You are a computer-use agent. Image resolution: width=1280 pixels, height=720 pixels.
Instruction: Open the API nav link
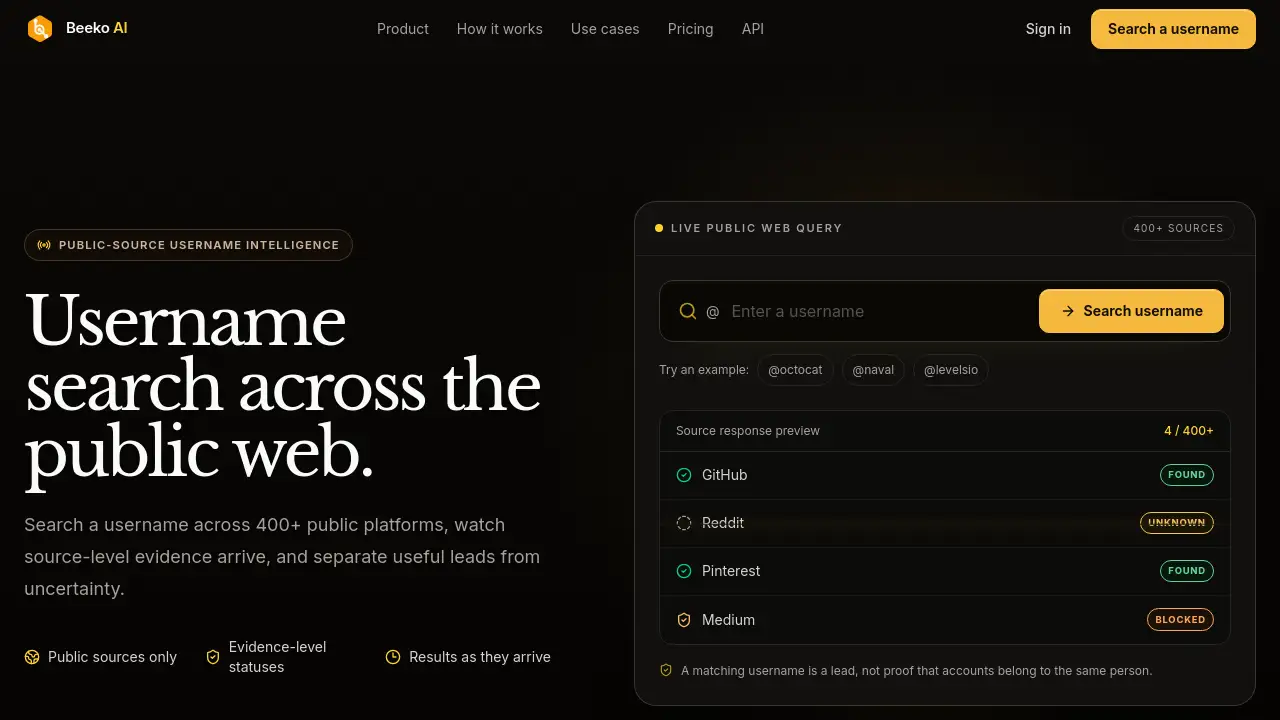pyautogui.click(x=753, y=29)
